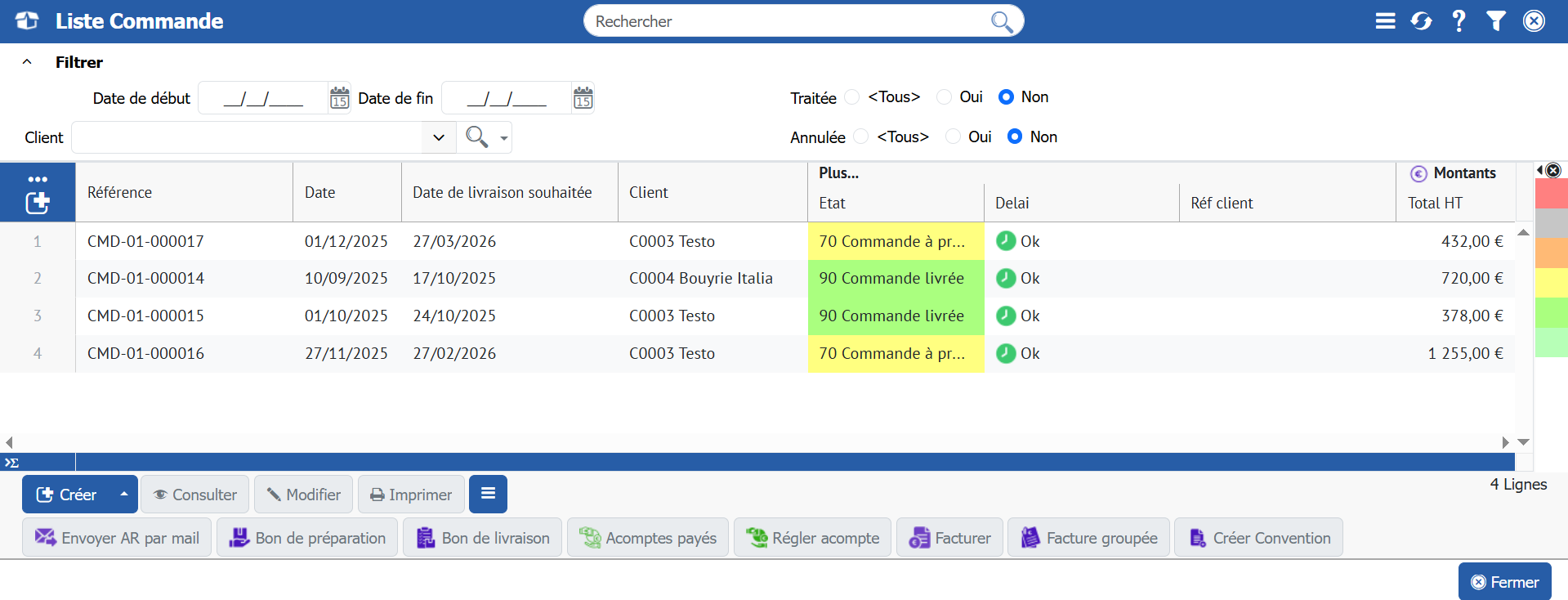Open the Date de début calendar picker

coord(339,98)
